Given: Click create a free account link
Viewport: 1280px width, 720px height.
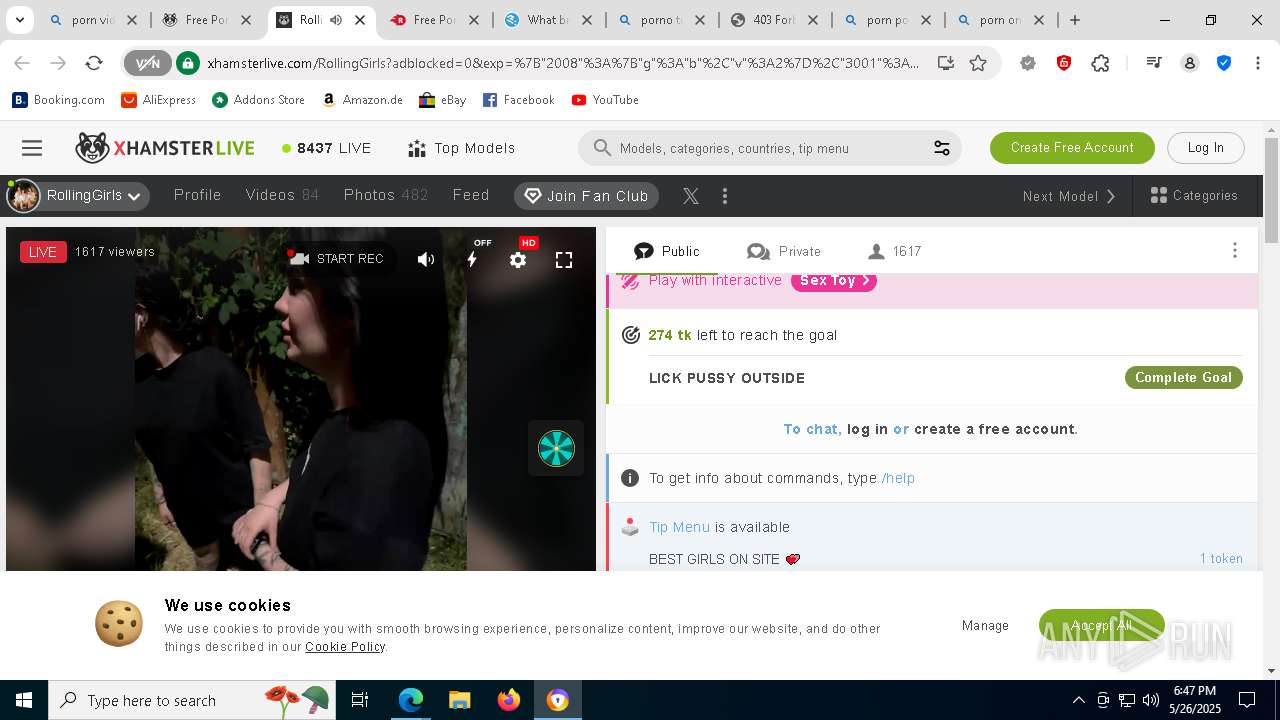Looking at the screenshot, I should [994, 429].
